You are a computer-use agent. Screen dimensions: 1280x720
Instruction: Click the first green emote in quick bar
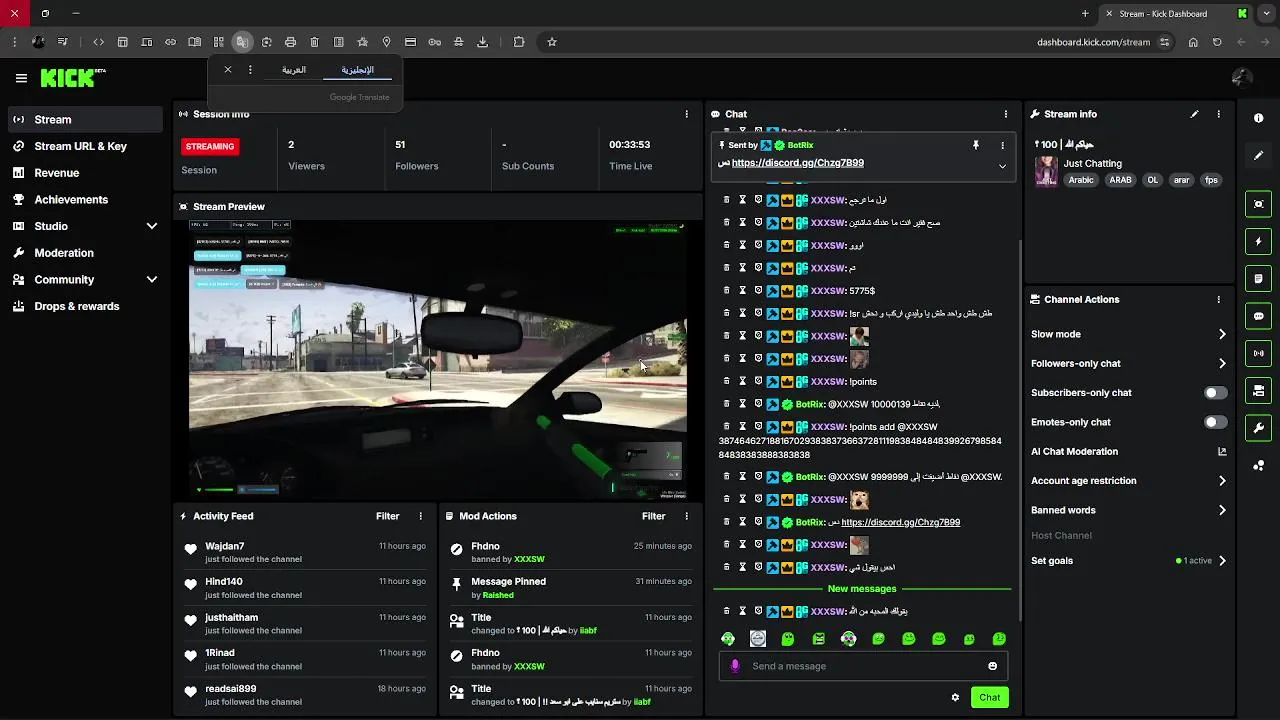[728, 639]
